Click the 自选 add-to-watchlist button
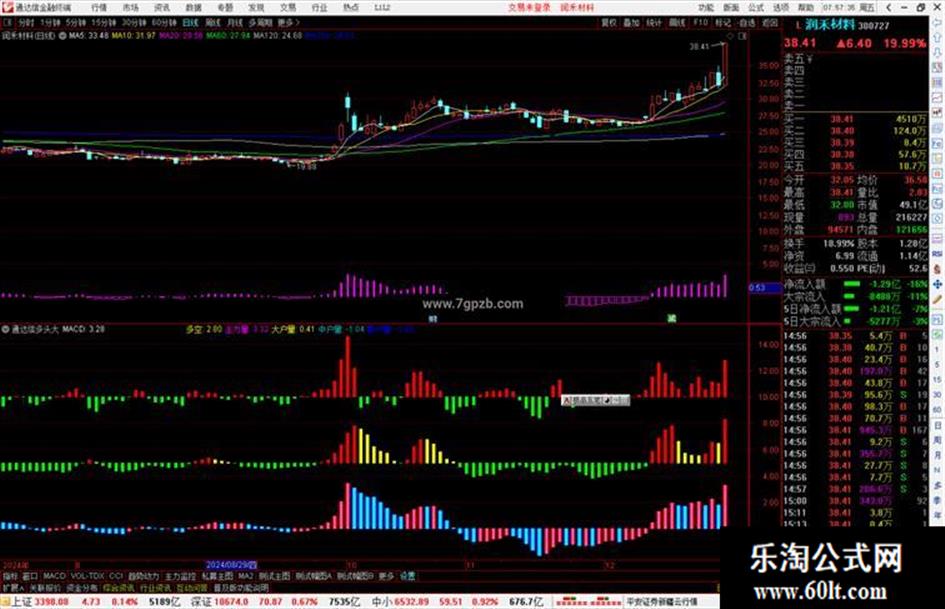This screenshot has height=609, width=945. (x=747, y=23)
